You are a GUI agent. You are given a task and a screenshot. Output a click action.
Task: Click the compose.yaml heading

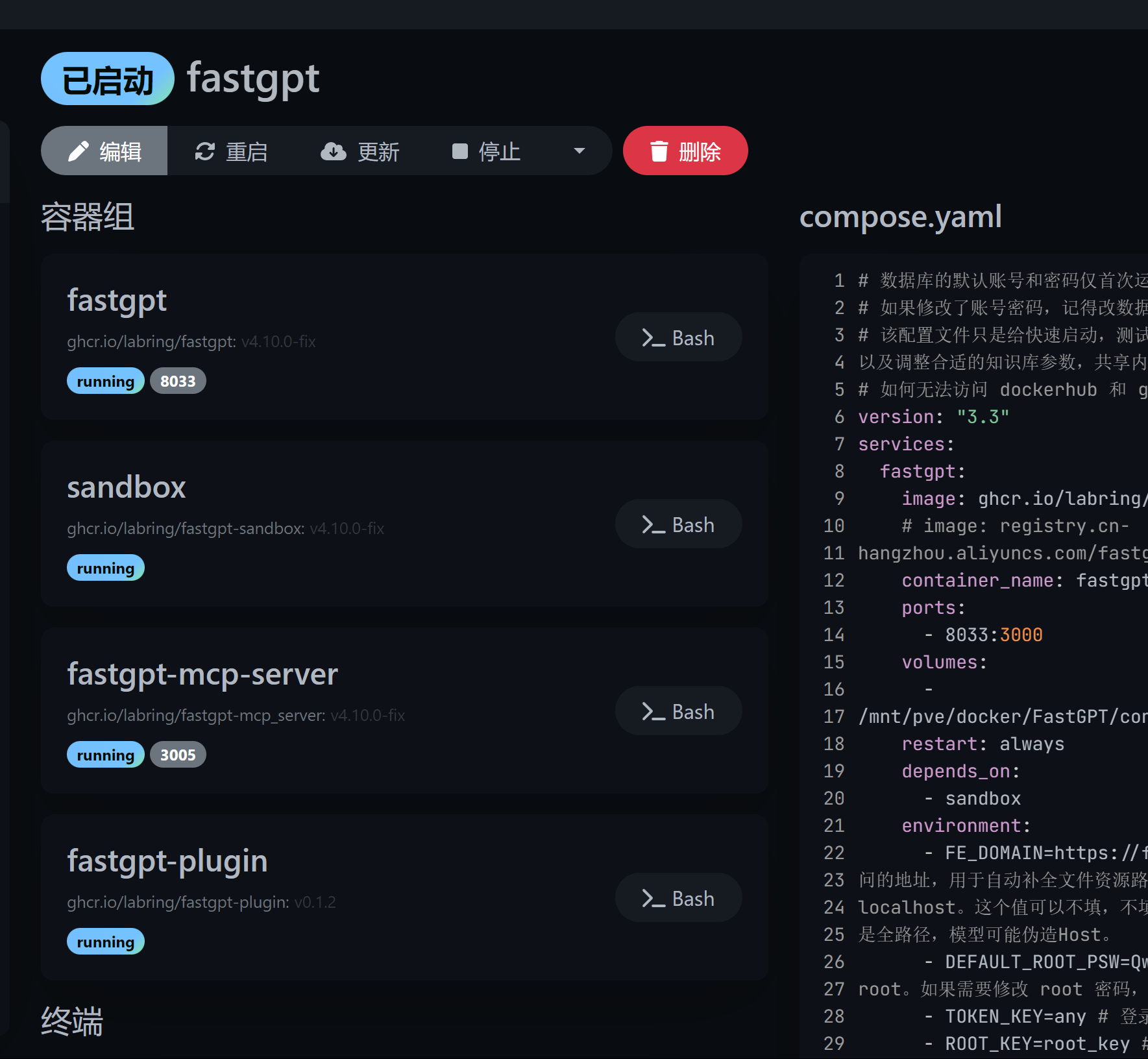[901, 217]
